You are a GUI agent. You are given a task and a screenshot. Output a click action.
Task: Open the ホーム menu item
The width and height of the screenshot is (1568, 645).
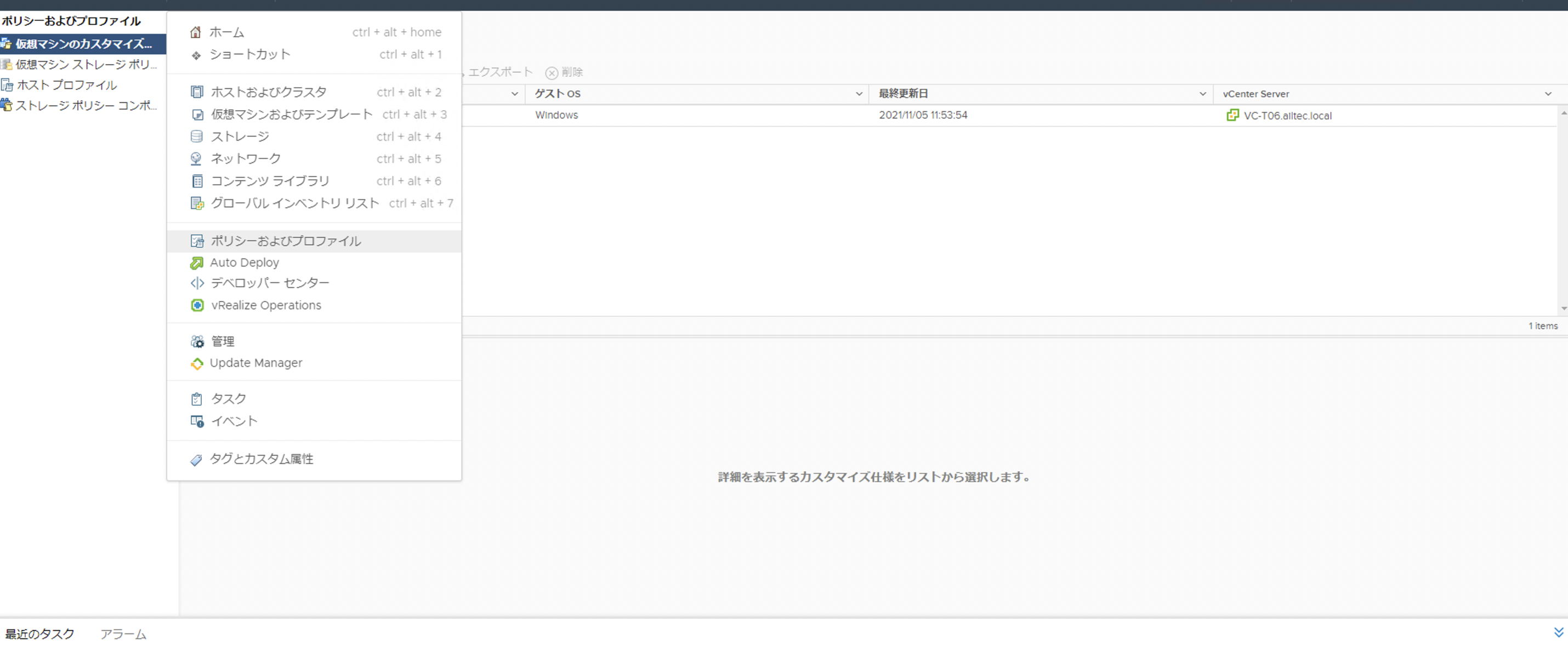pyautogui.click(x=226, y=32)
